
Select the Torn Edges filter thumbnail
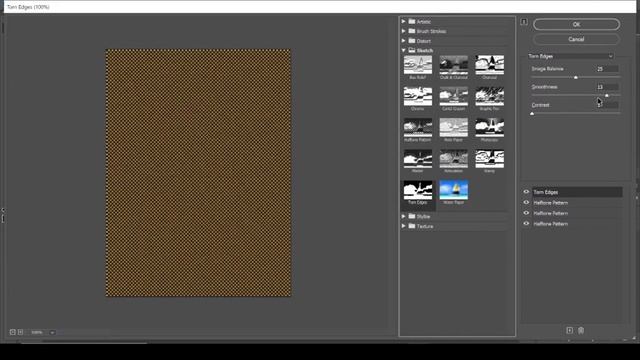418,190
